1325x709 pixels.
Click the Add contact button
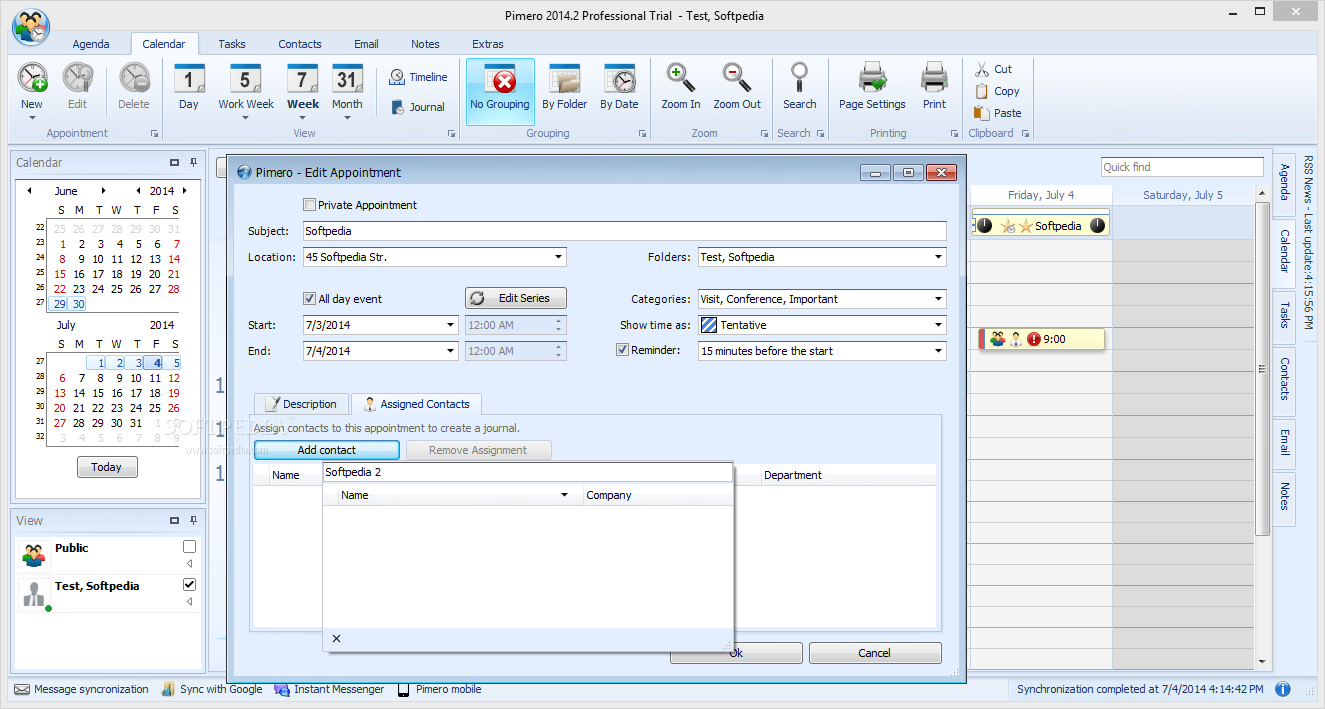[x=327, y=450]
